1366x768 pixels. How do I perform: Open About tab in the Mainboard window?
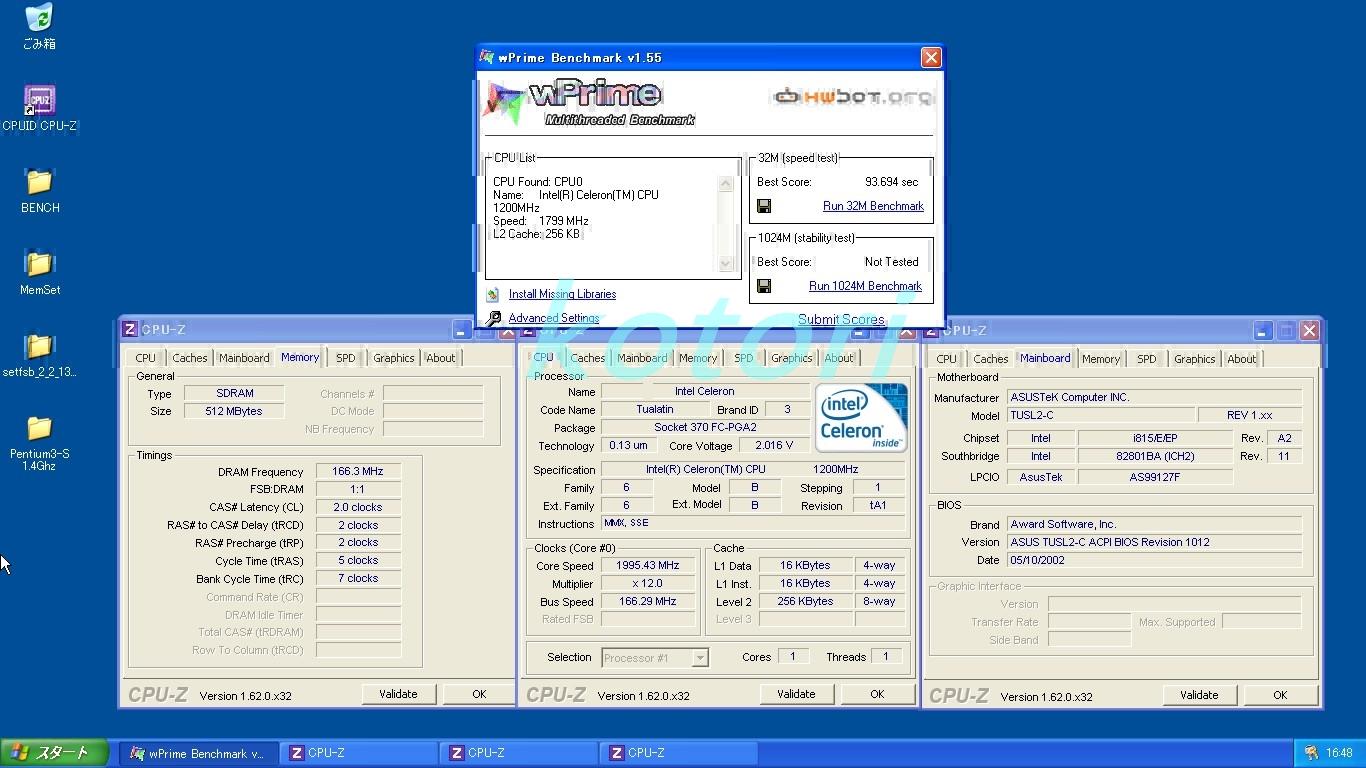point(1241,359)
